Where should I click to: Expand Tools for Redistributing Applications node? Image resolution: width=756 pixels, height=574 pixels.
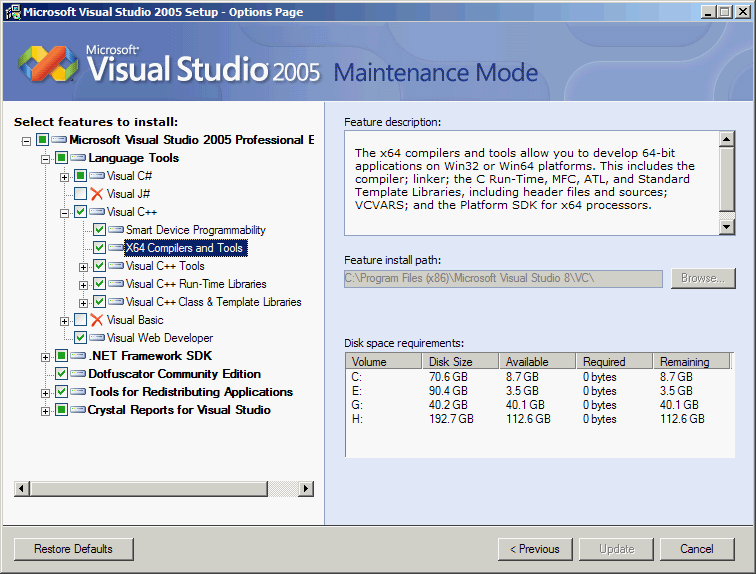click(45, 393)
